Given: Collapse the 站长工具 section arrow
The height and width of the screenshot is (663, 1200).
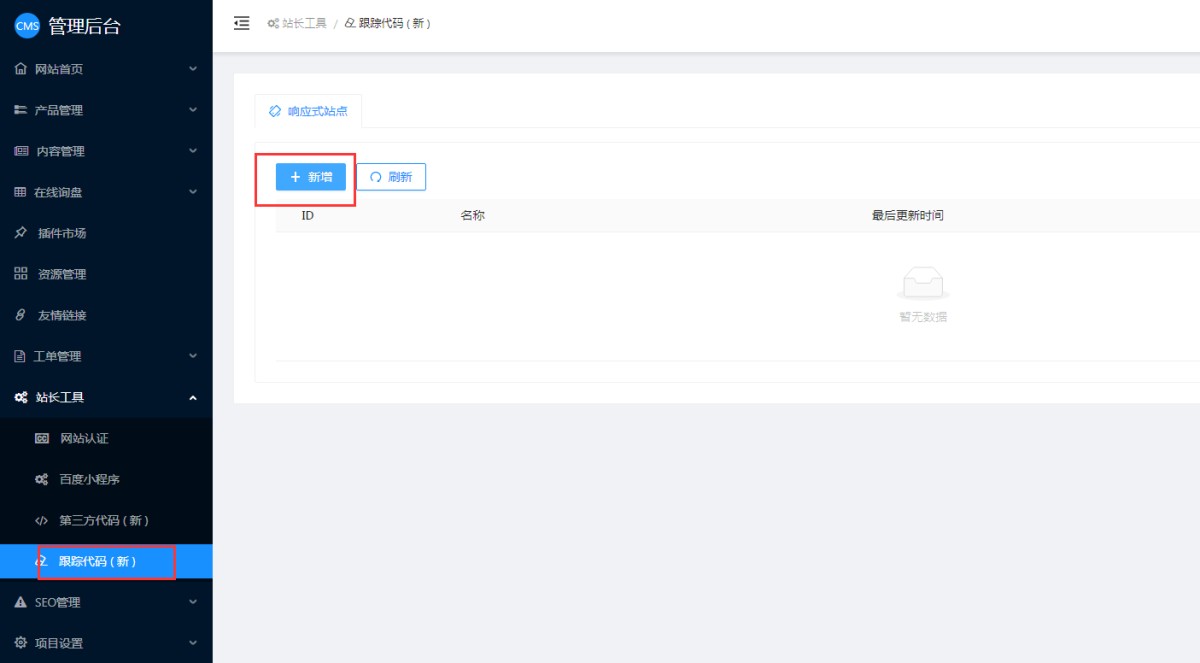Looking at the screenshot, I should pos(193,397).
